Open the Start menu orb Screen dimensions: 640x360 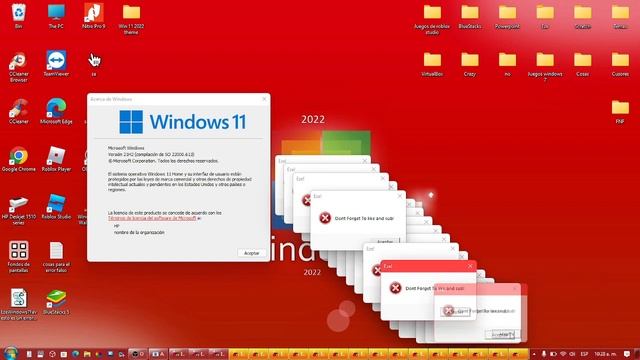(x=11, y=353)
